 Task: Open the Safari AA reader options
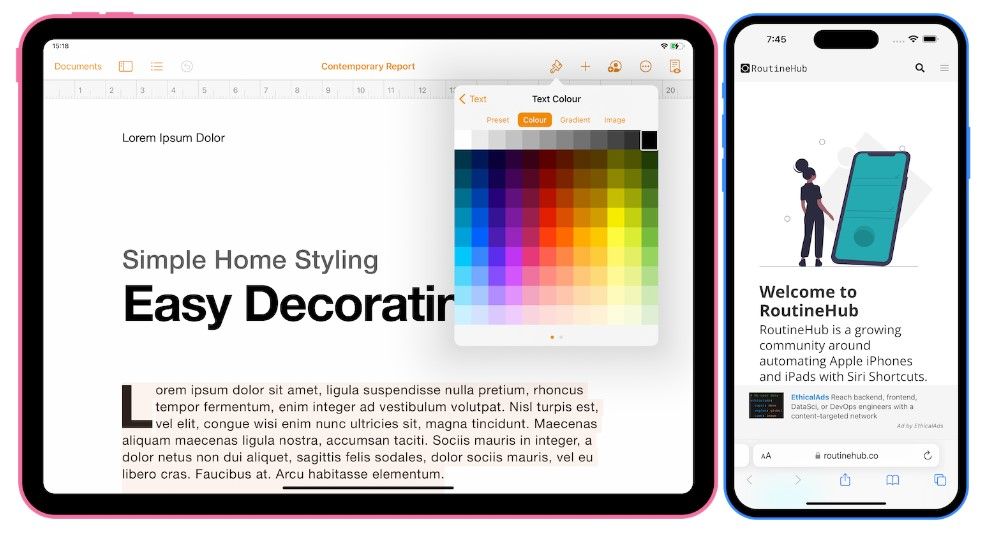click(x=766, y=456)
